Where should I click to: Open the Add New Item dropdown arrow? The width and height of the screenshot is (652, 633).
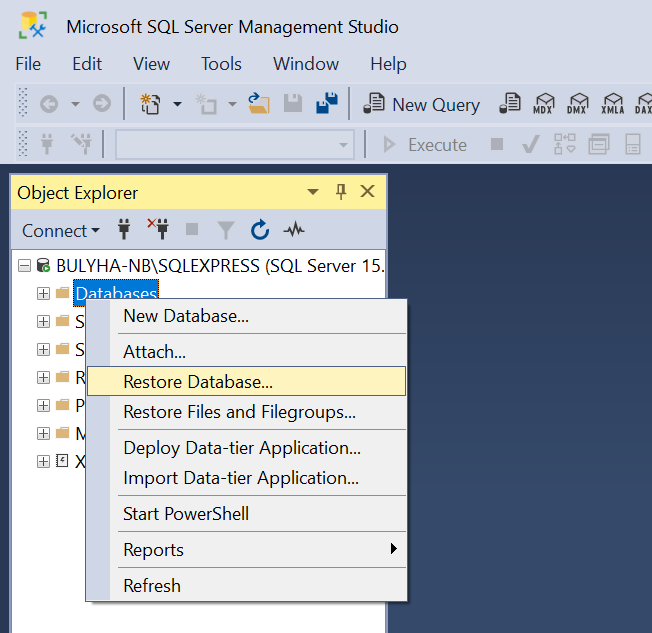pos(232,104)
